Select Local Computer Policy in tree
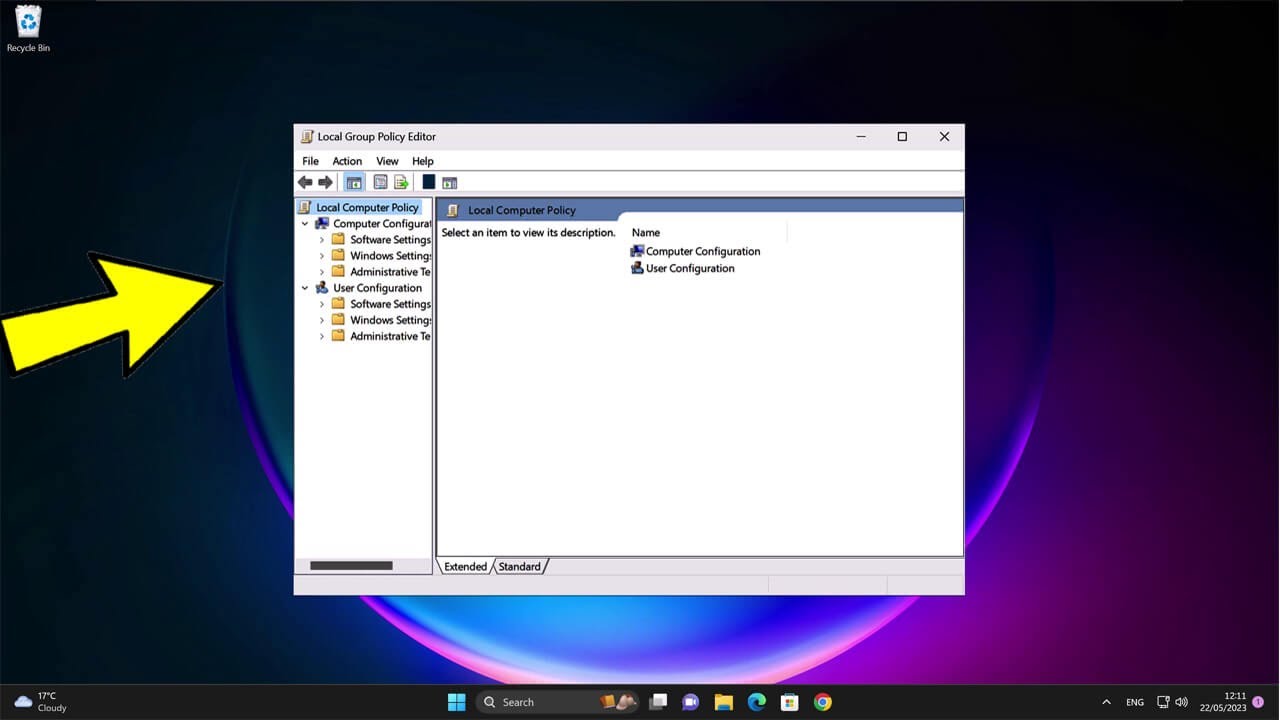 [x=367, y=208]
